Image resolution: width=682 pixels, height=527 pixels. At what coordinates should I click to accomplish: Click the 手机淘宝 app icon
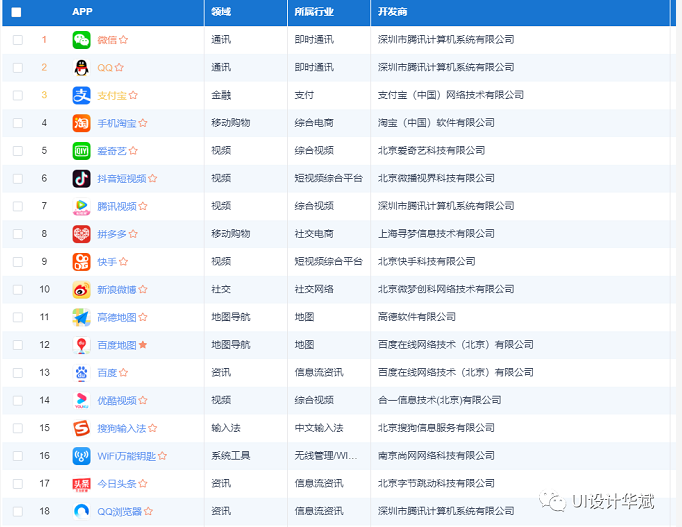pos(81,123)
